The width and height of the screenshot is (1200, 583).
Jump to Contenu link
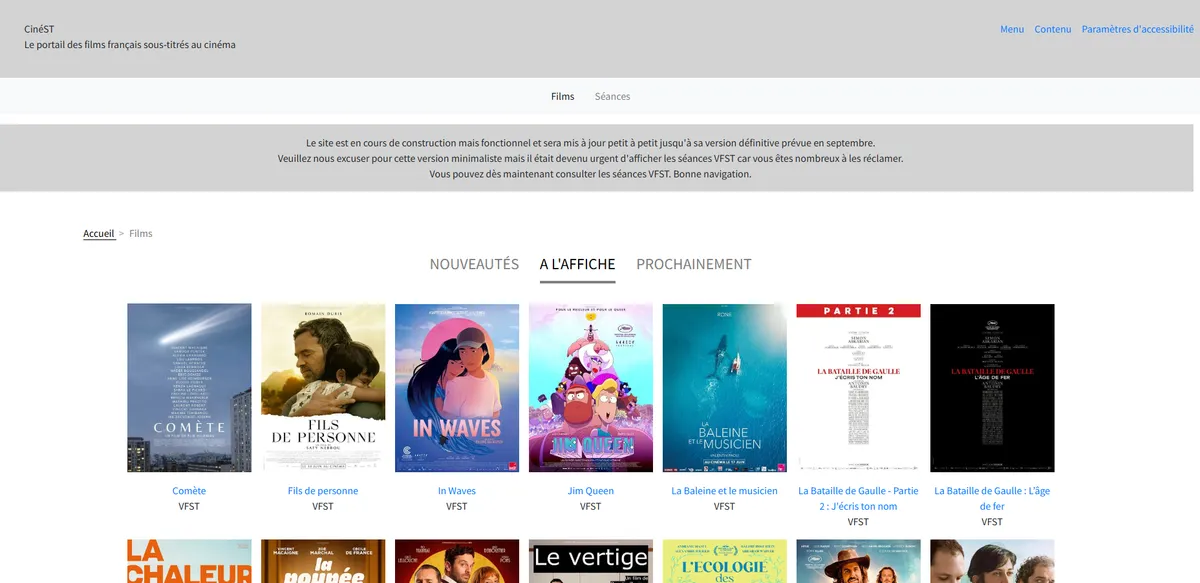(x=1053, y=29)
